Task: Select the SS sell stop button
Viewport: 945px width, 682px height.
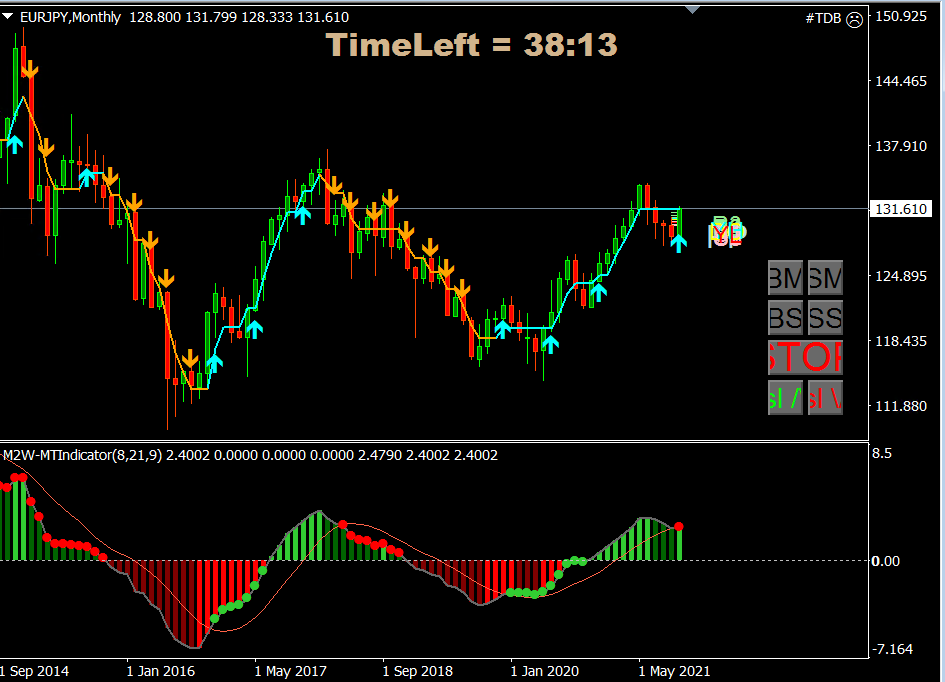Action: tap(825, 317)
